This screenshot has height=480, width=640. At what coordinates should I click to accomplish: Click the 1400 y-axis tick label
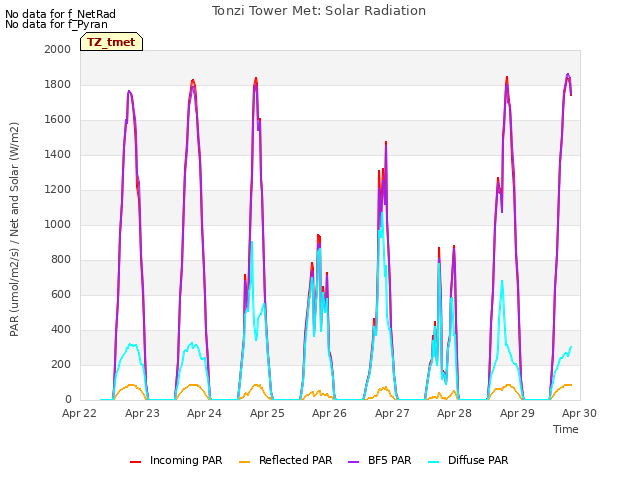(58, 155)
